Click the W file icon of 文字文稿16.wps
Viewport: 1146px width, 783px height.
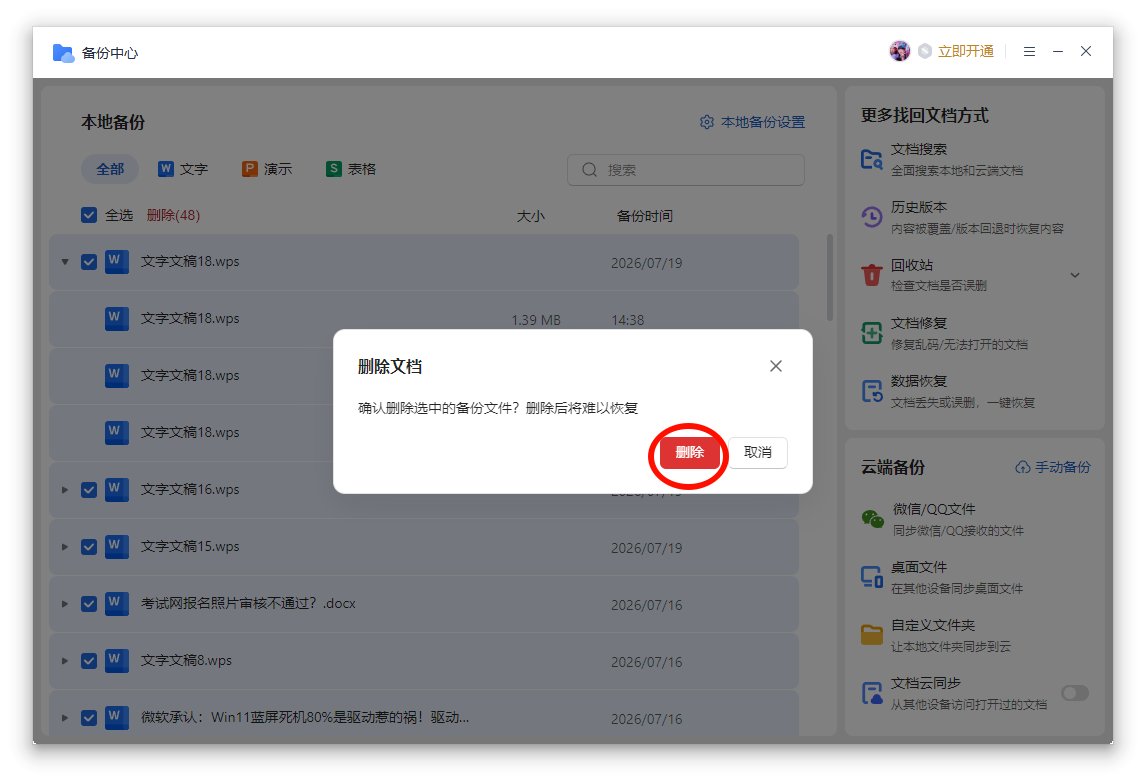point(116,489)
